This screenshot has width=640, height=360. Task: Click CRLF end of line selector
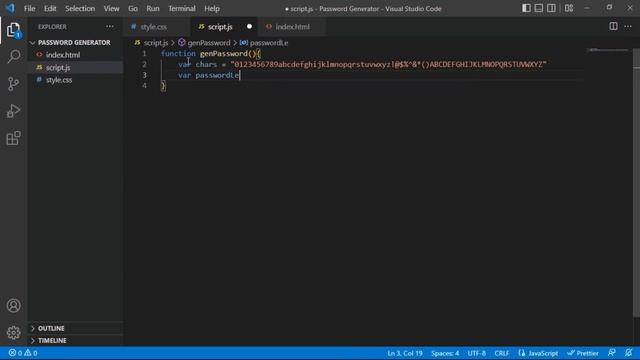tap(502, 353)
